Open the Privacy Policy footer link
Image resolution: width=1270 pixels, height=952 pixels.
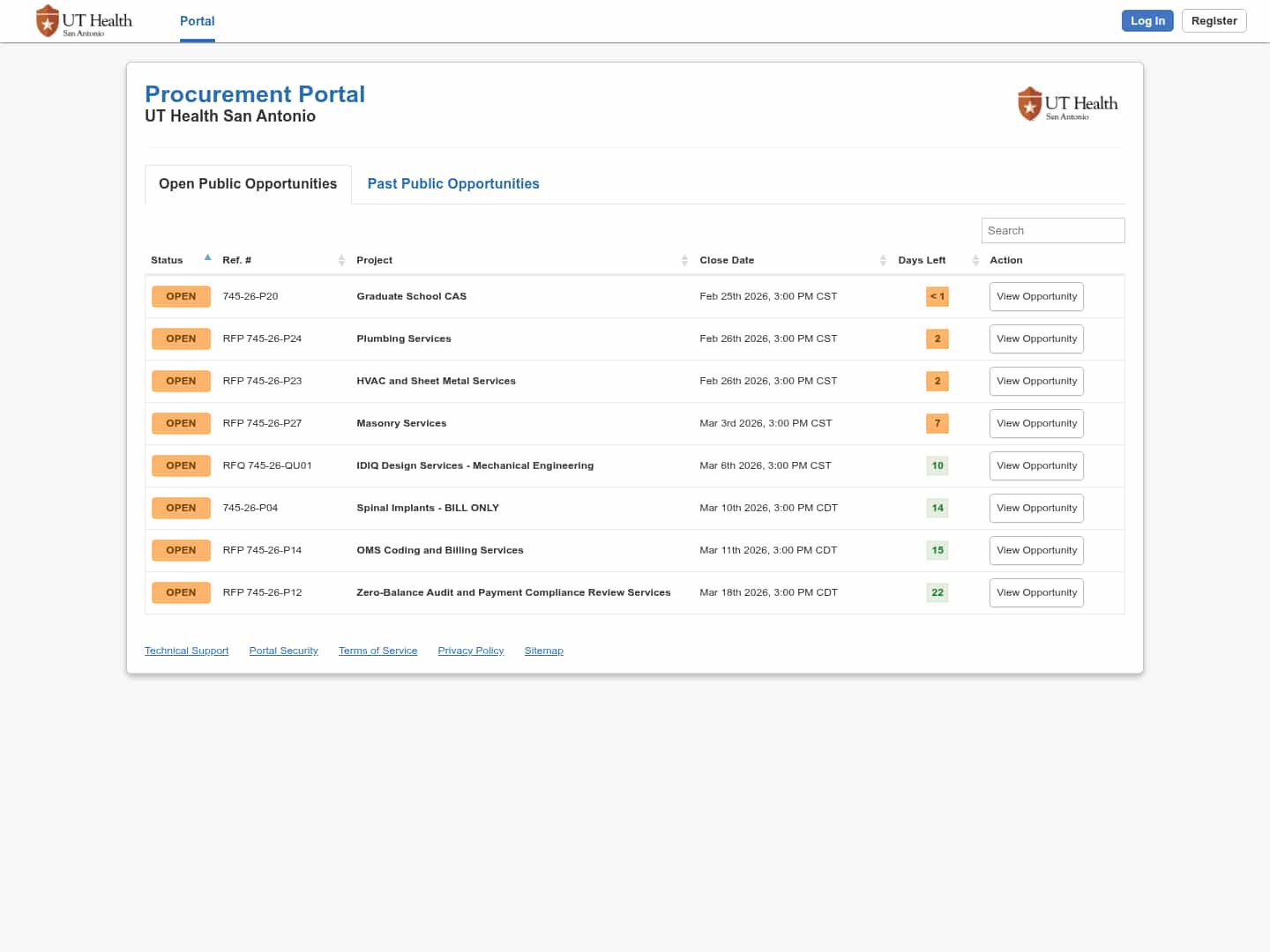point(470,651)
